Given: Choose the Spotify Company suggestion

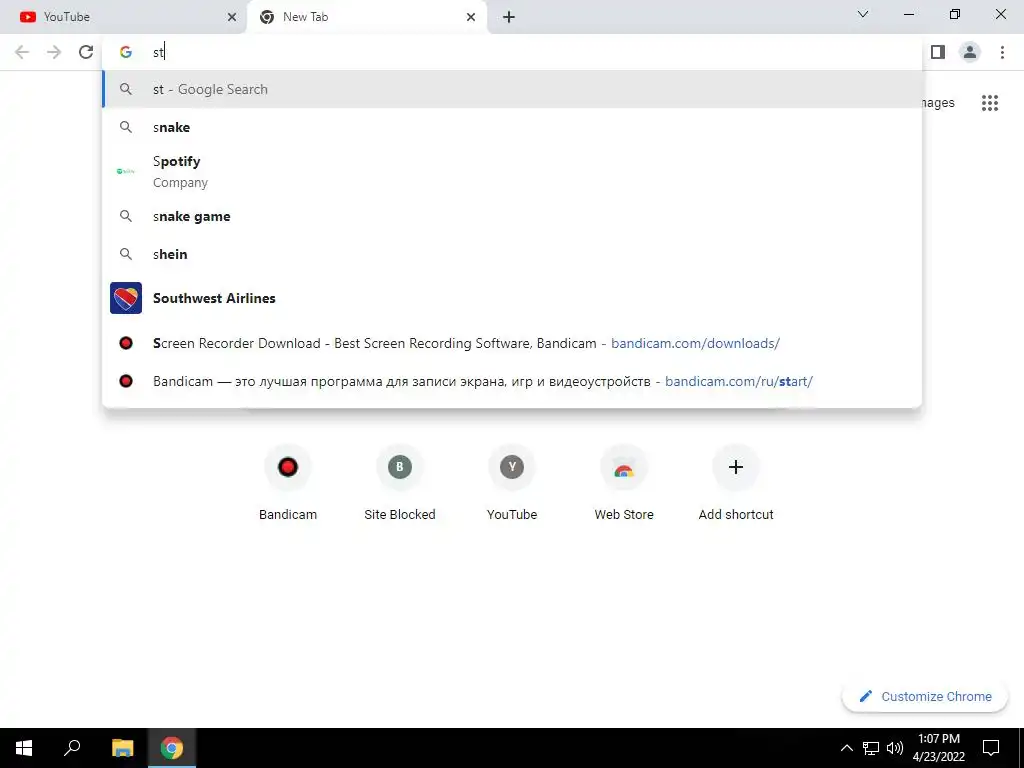Looking at the screenshot, I should pyautogui.click(x=512, y=172).
